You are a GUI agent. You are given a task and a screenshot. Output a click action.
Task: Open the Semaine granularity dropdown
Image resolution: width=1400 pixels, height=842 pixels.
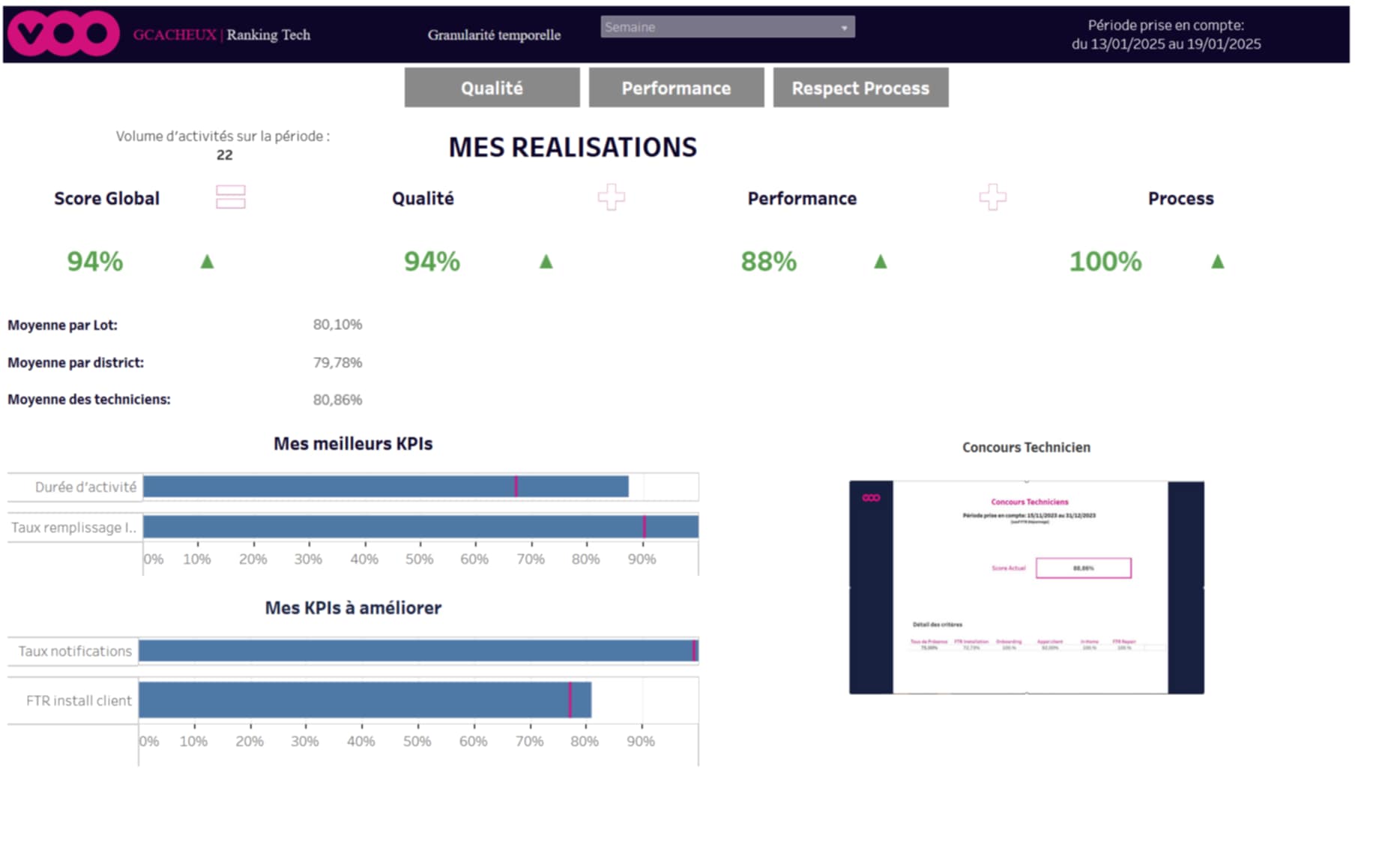[728, 27]
